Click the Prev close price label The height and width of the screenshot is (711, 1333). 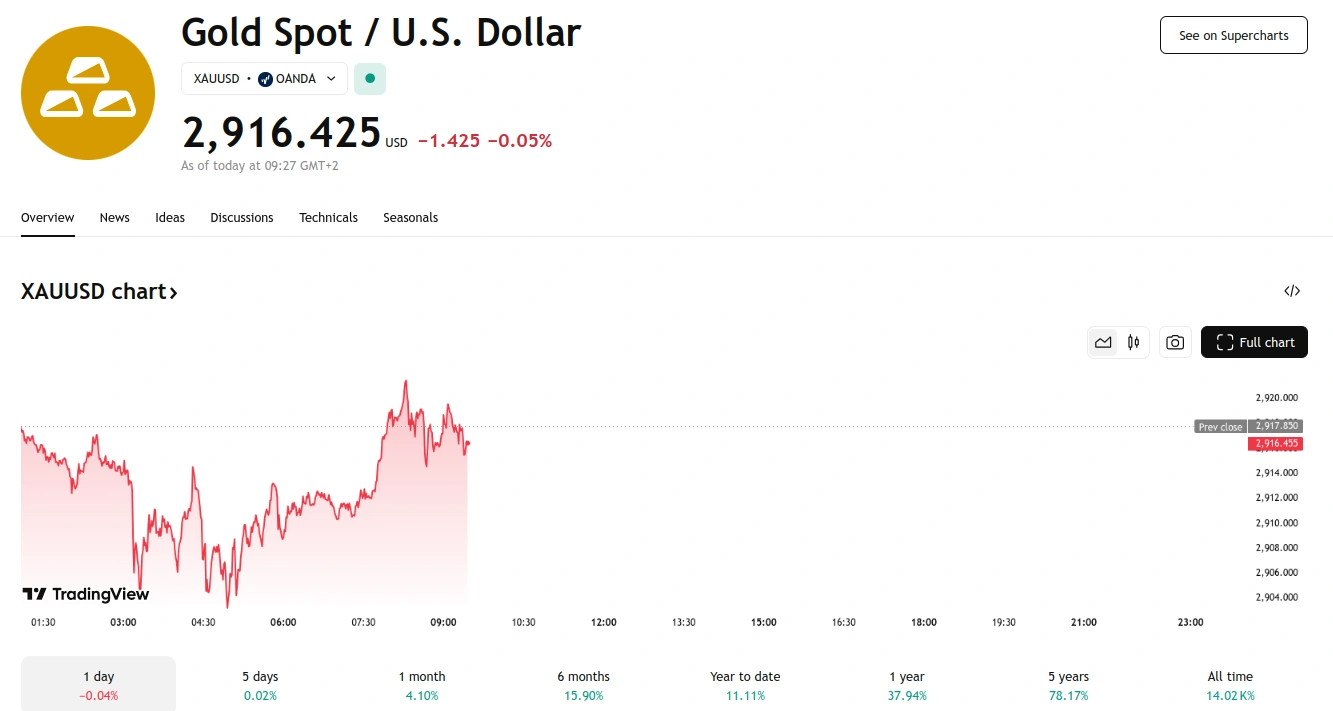(1220, 427)
